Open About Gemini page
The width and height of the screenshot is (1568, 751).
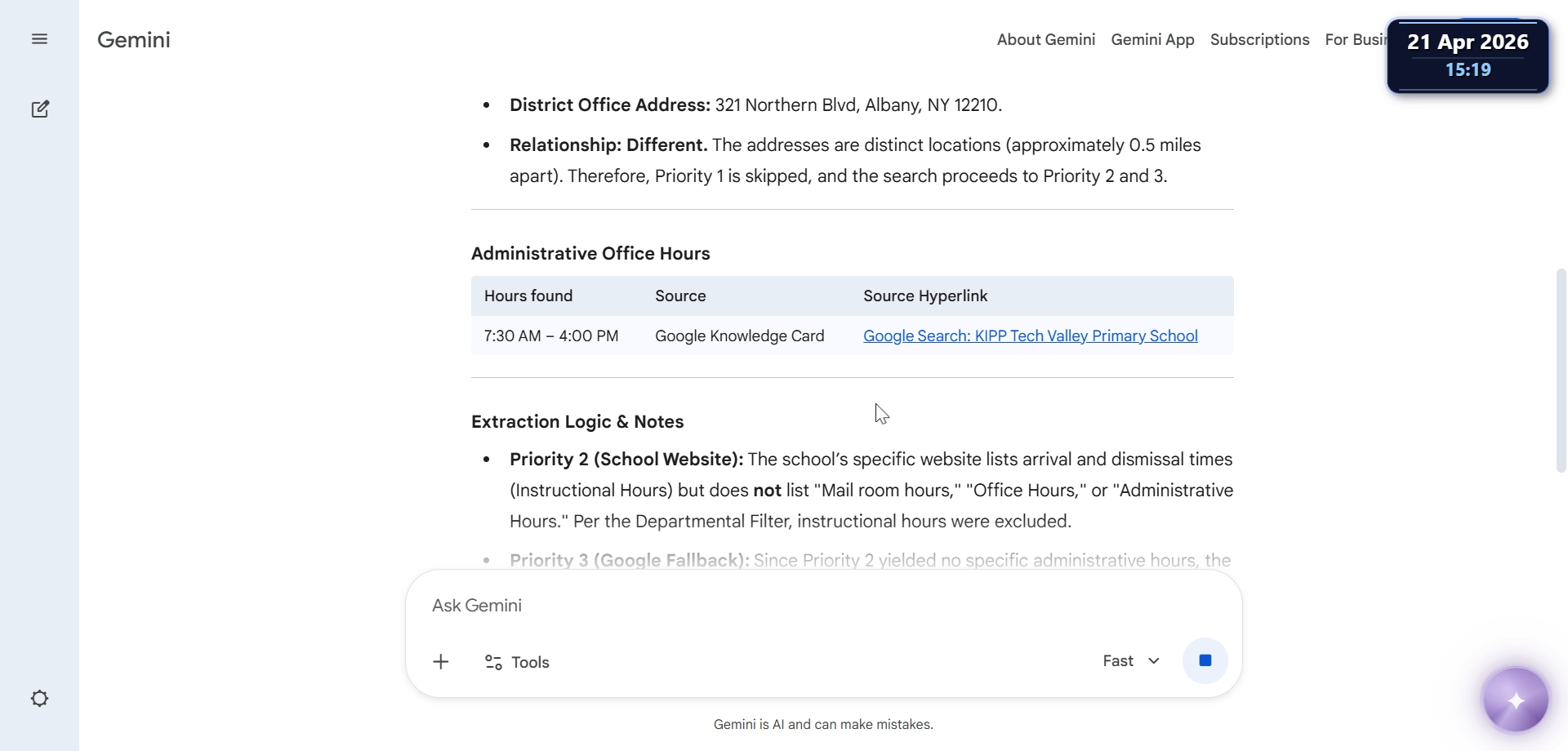click(x=1046, y=39)
